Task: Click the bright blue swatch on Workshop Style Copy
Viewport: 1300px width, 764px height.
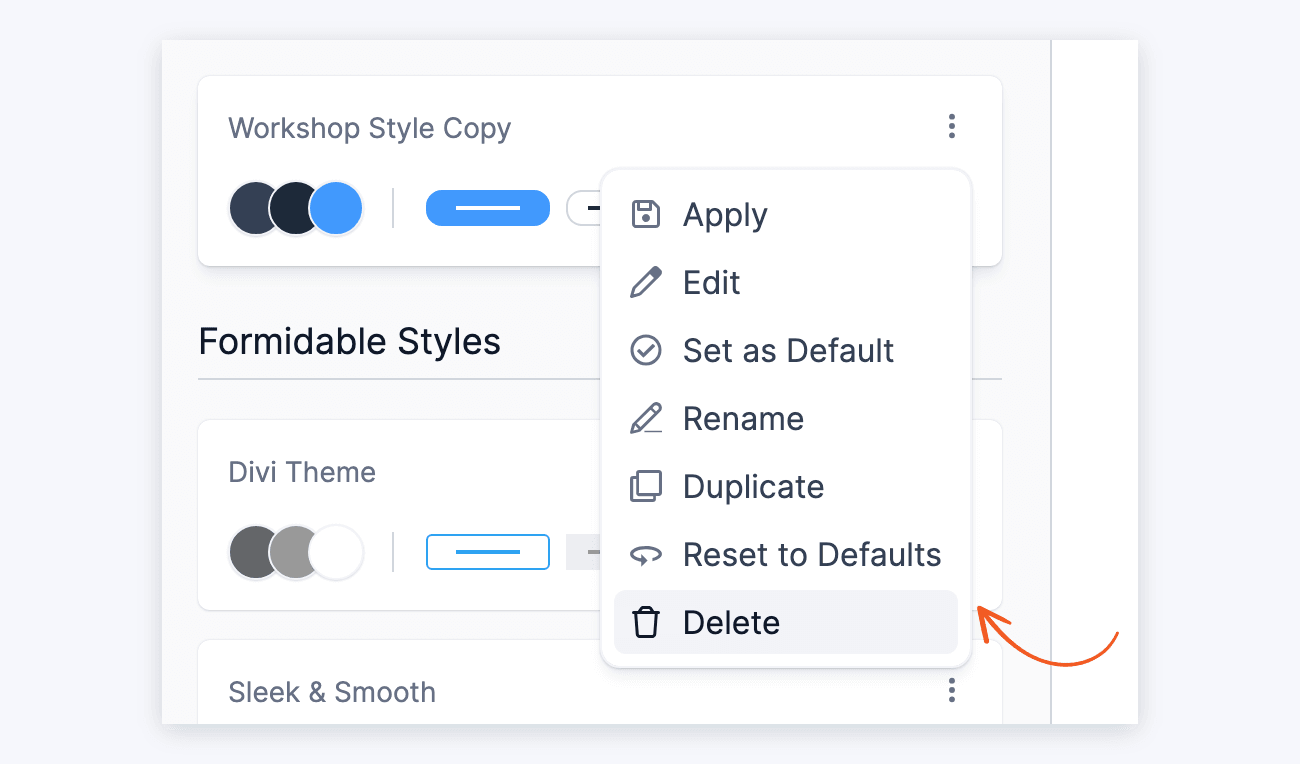Action: [x=336, y=208]
